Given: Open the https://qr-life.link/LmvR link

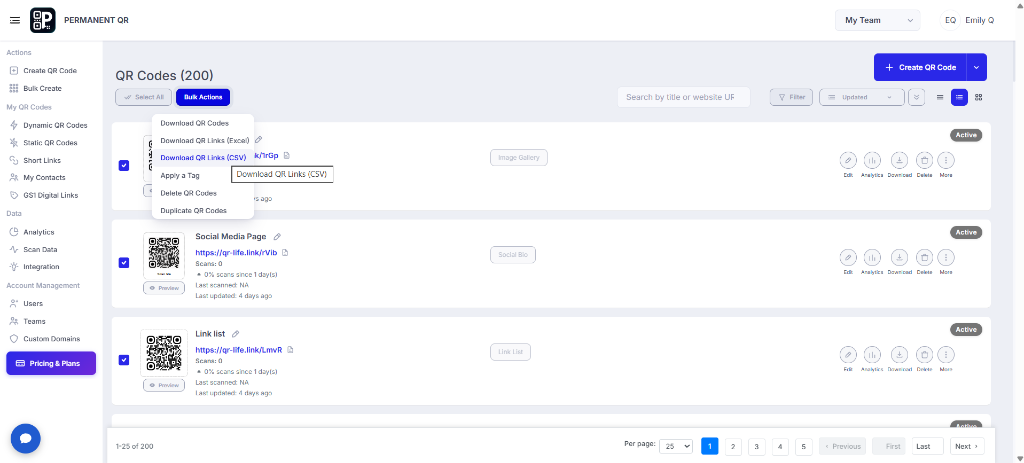Looking at the screenshot, I should tap(239, 349).
